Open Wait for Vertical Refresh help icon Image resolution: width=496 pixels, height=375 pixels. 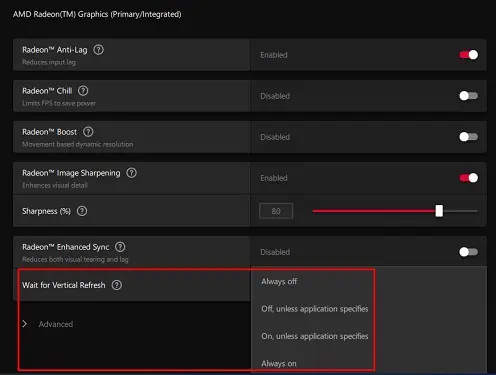tap(117, 285)
